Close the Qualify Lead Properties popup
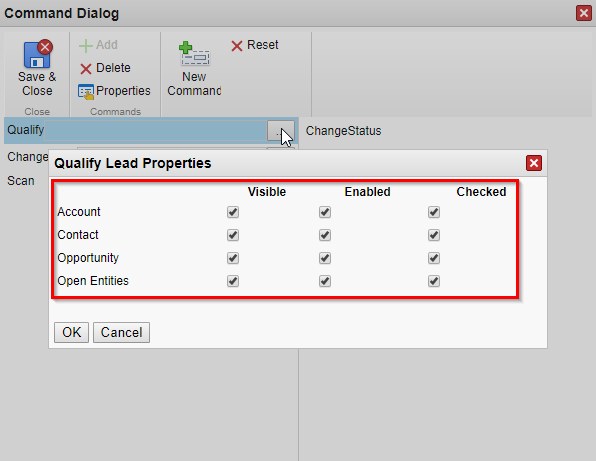 pyautogui.click(x=534, y=163)
